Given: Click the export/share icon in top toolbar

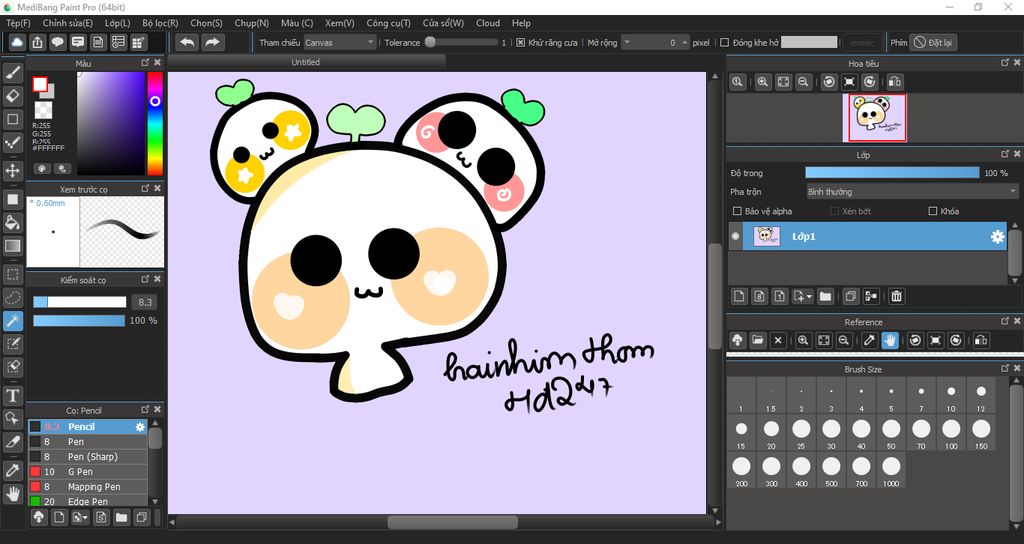Looking at the screenshot, I should pos(37,42).
